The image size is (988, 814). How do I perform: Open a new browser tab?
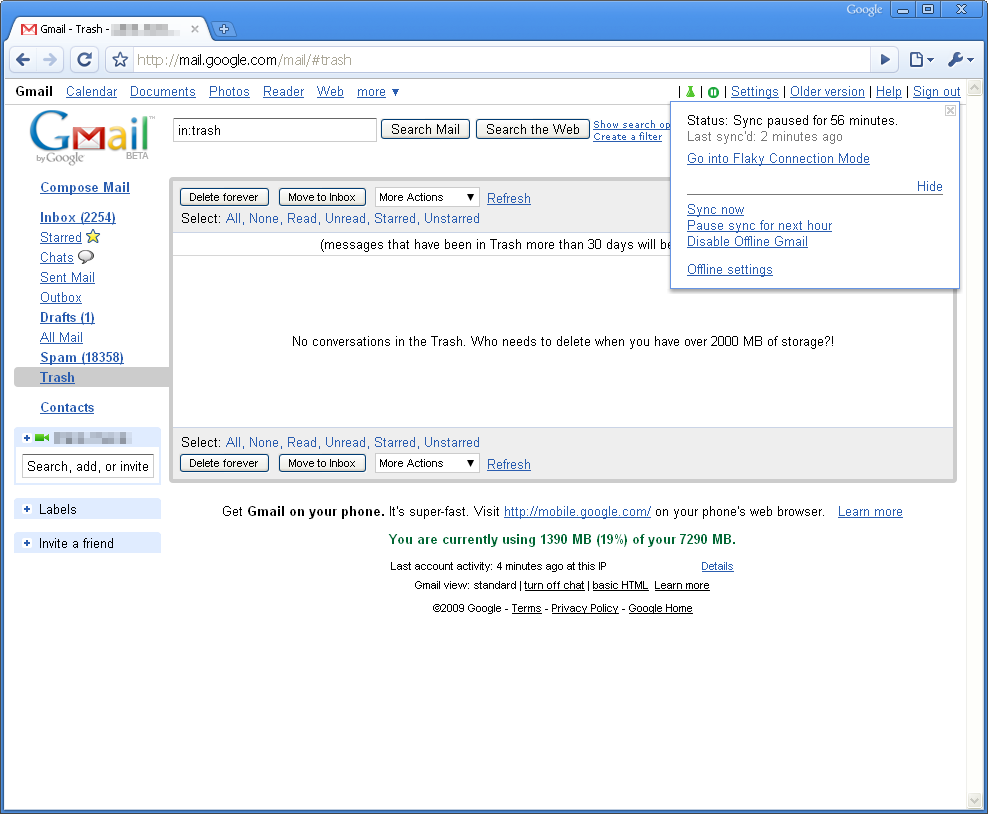224,29
